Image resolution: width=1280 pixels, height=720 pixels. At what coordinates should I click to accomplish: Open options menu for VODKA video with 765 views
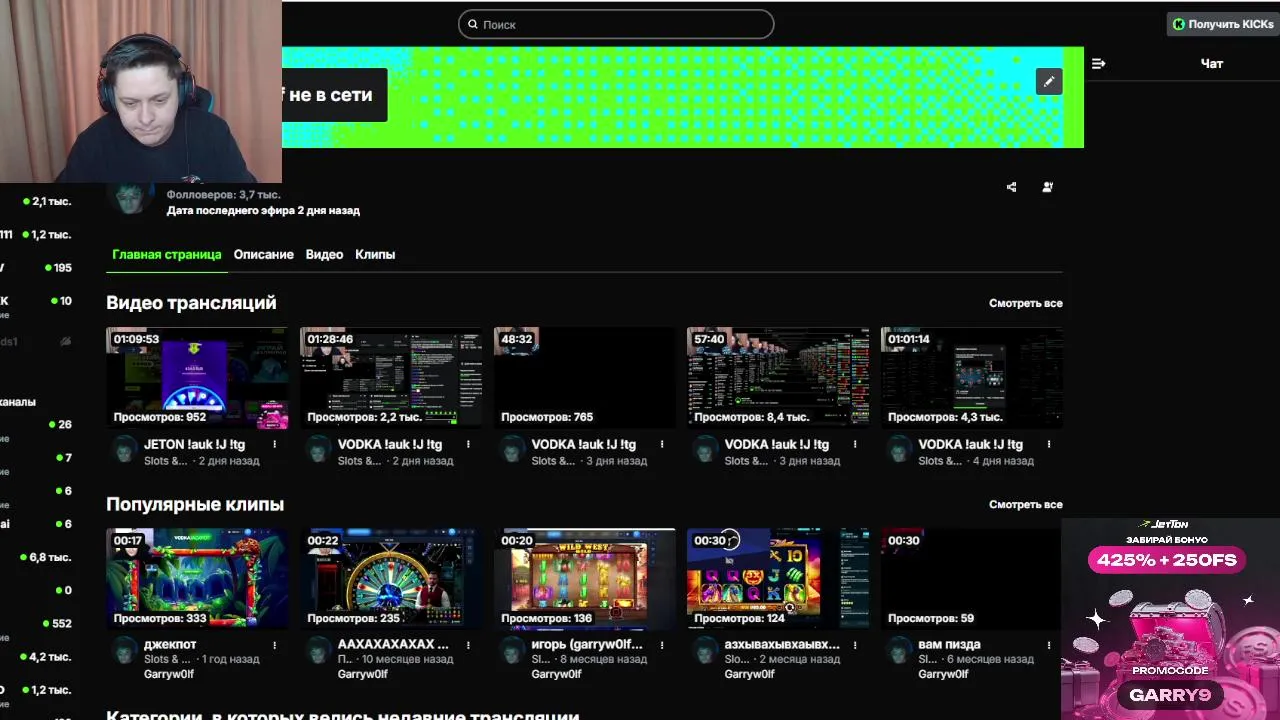661,444
